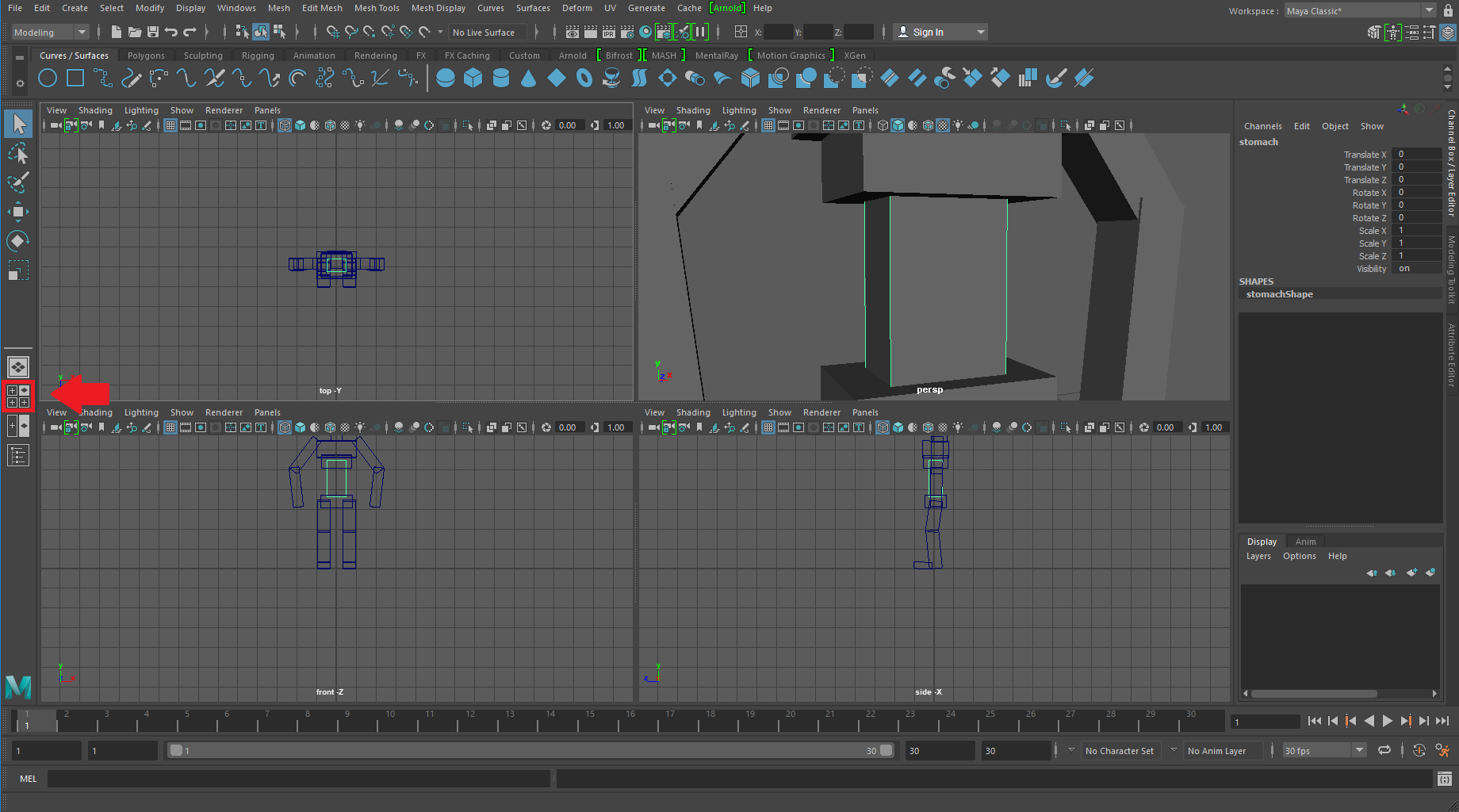Click the four-pane layout icon

click(x=18, y=396)
